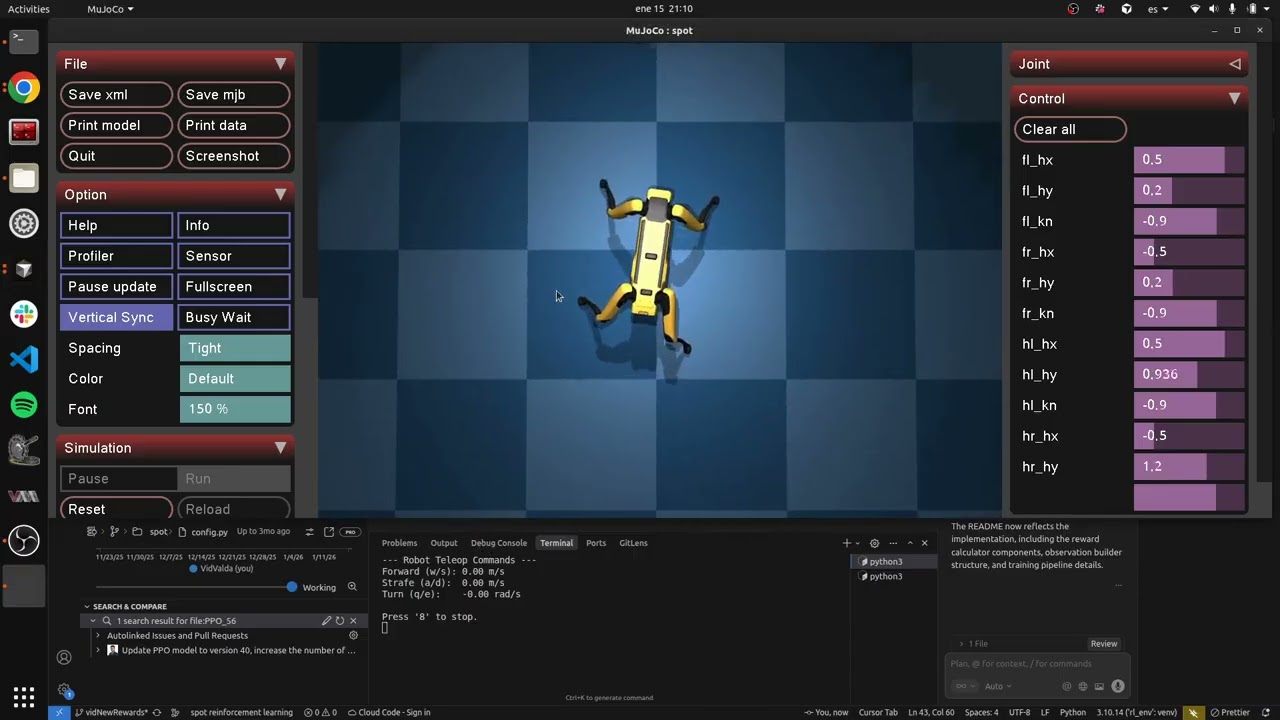Toggle Busy Wait option
This screenshot has width=1280, height=720.
tap(234, 317)
